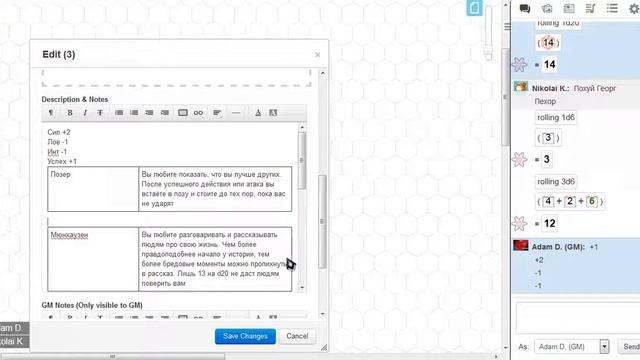The height and width of the screenshot is (360, 640).
Task: Open the My Settings gear tab
Action: [633, 8]
